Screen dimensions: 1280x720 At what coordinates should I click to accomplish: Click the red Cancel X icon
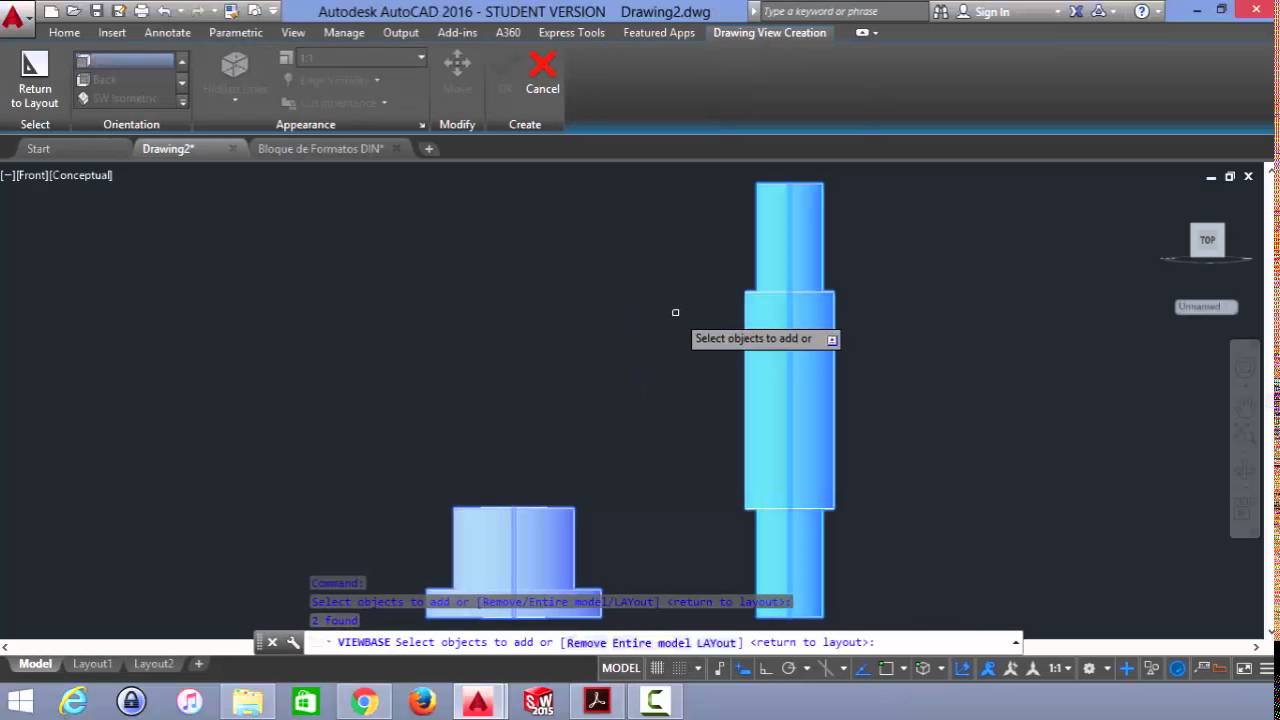click(x=542, y=65)
